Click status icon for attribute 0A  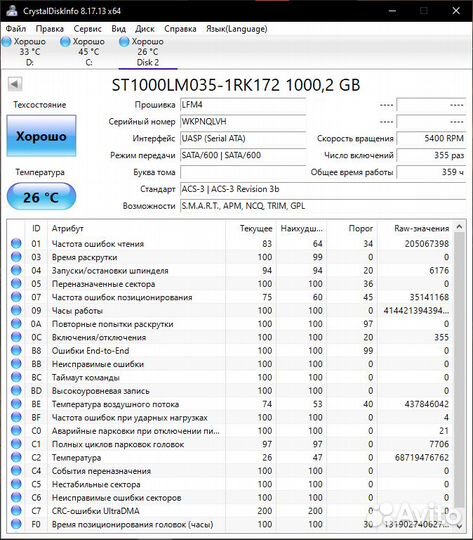coord(16,324)
